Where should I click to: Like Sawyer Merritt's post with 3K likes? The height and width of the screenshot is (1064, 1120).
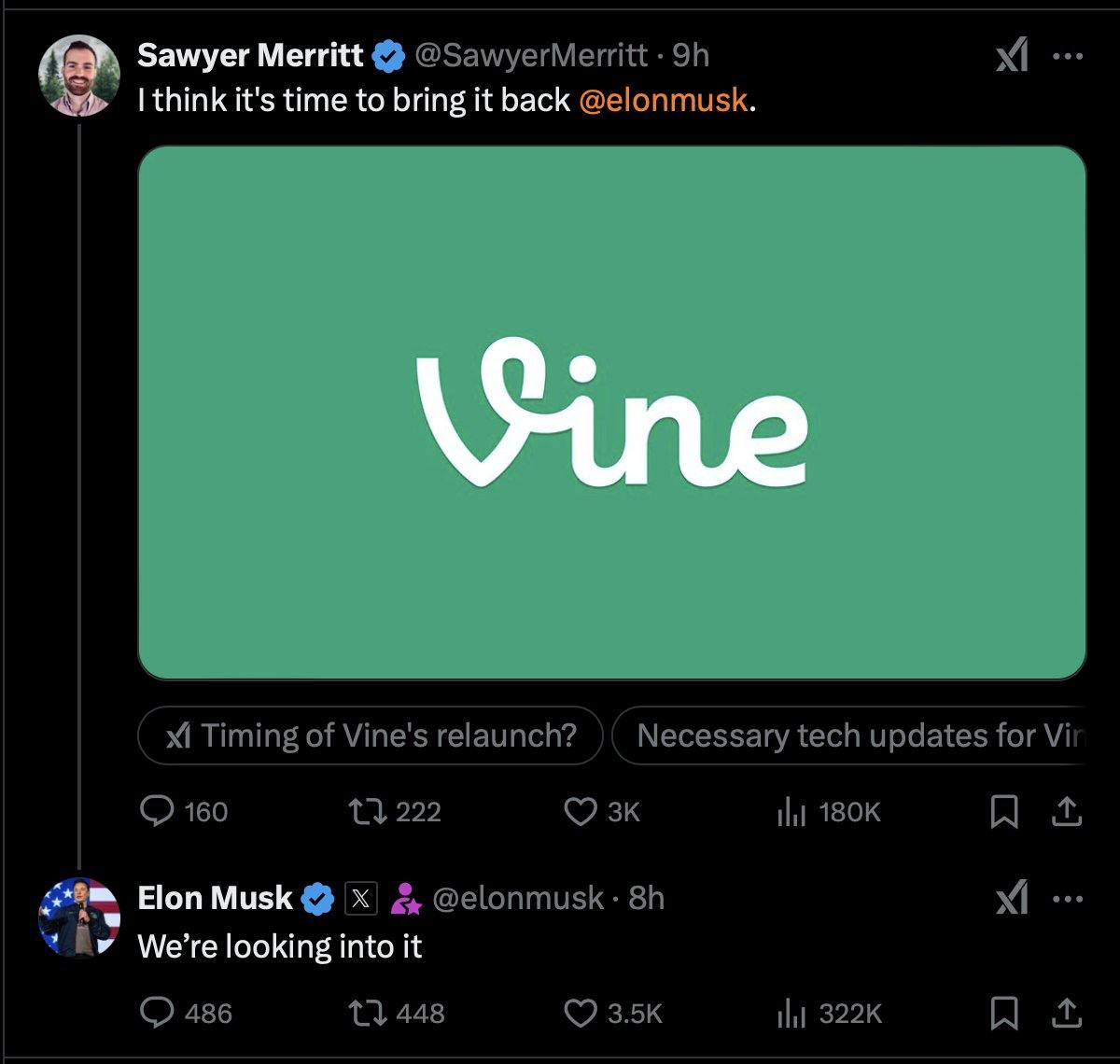point(581,812)
